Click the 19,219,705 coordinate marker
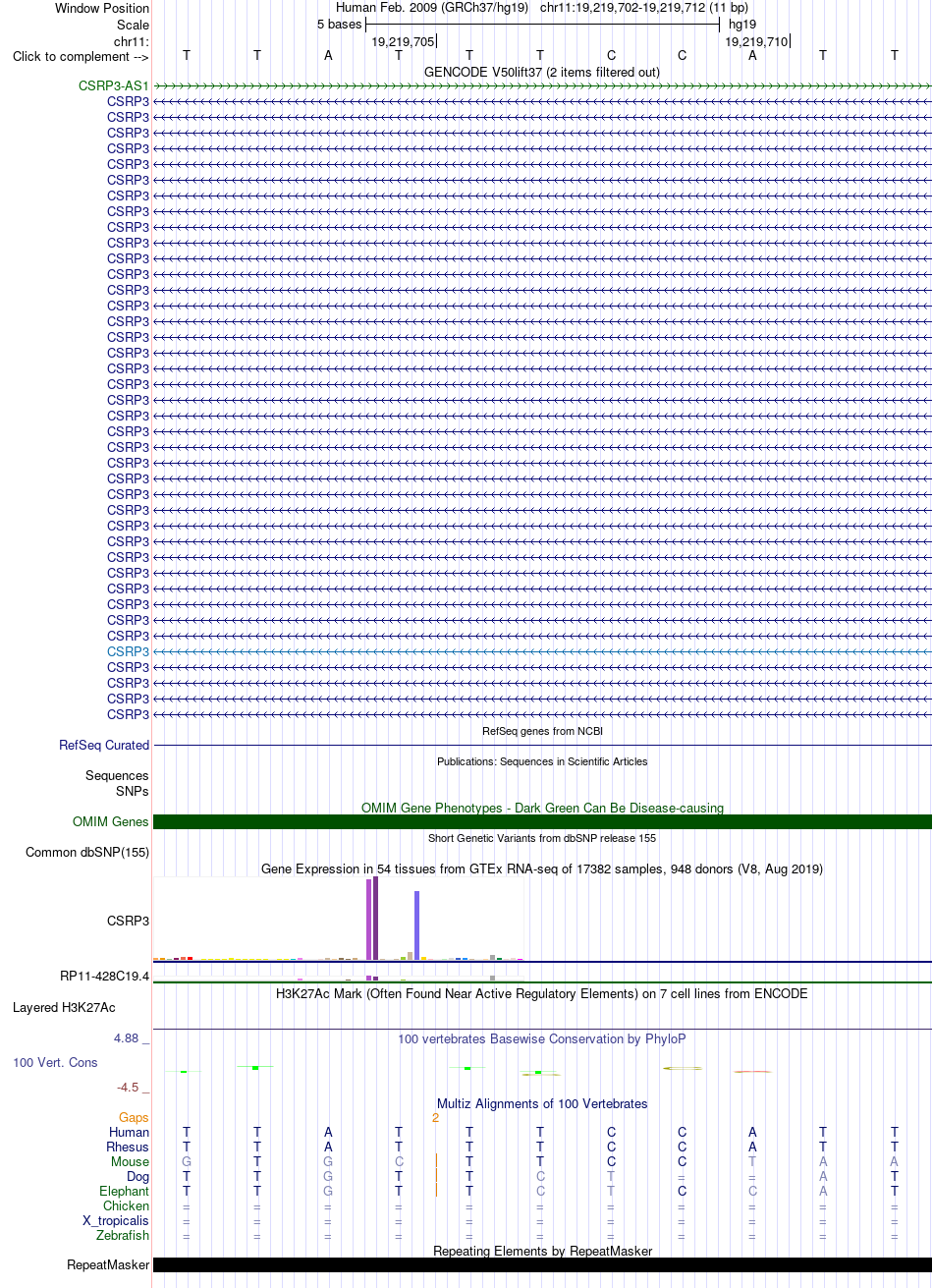This screenshot has width=933, height=1288. [x=404, y=41]
